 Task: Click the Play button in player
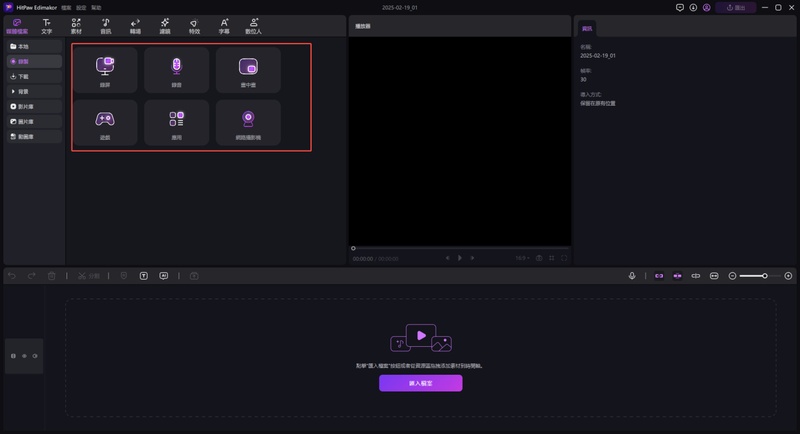pyautogui.click(x=460, y=258)
